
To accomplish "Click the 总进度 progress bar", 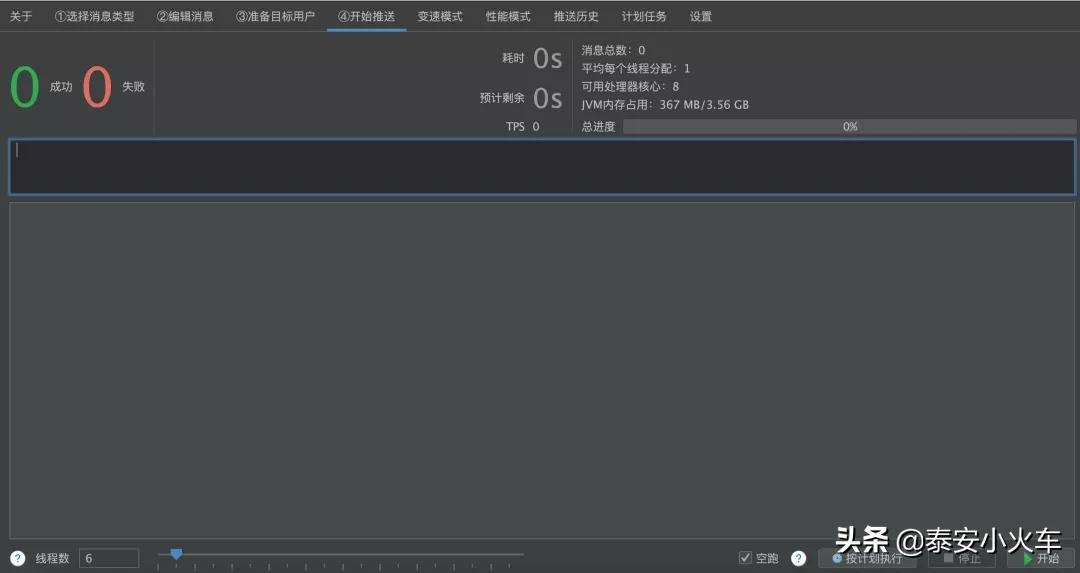I will pos(849,127).
